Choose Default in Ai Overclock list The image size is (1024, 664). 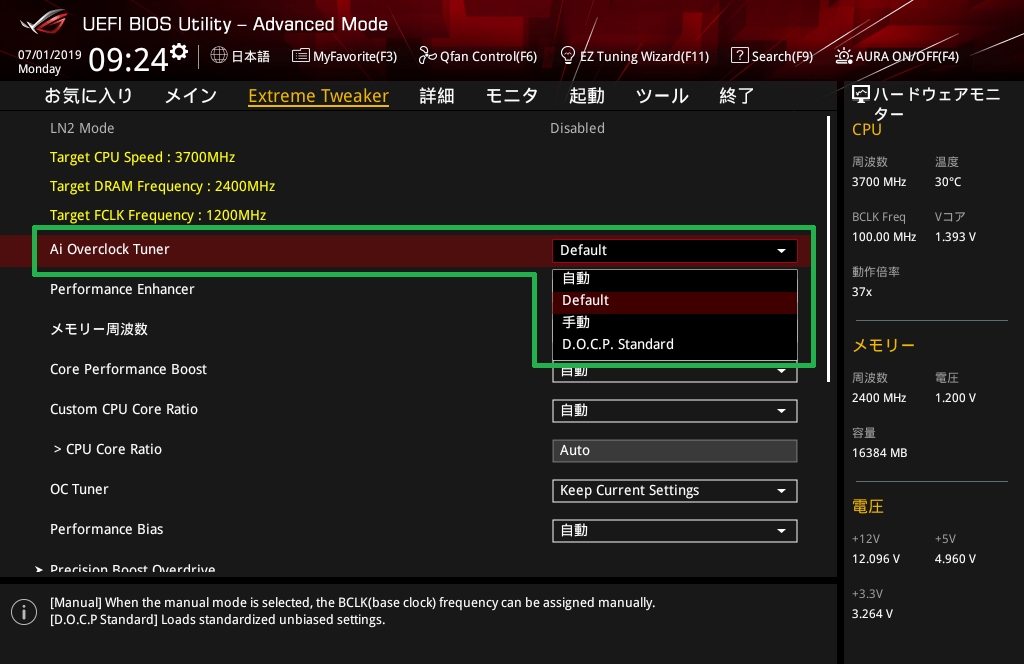pyautogui.click(x=675, y=301)
